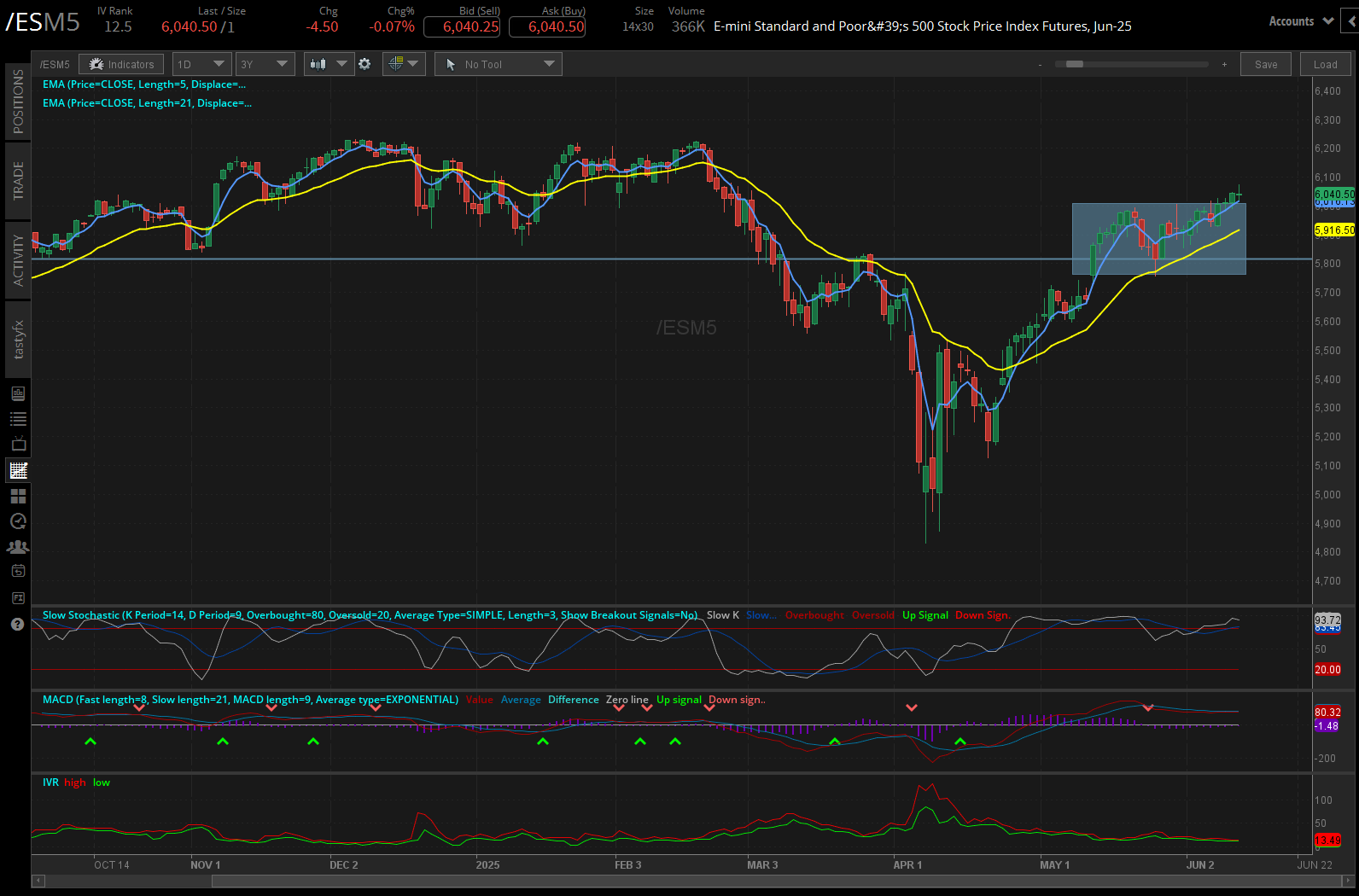The height and width of the screenshot is (896, 1359).
Task: Click the MACD study label
Action: 250,700
